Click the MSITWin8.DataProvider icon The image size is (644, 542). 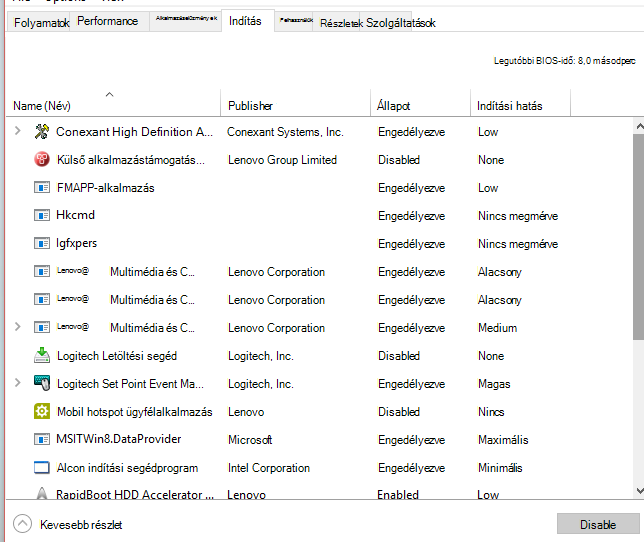pos(41,439)
